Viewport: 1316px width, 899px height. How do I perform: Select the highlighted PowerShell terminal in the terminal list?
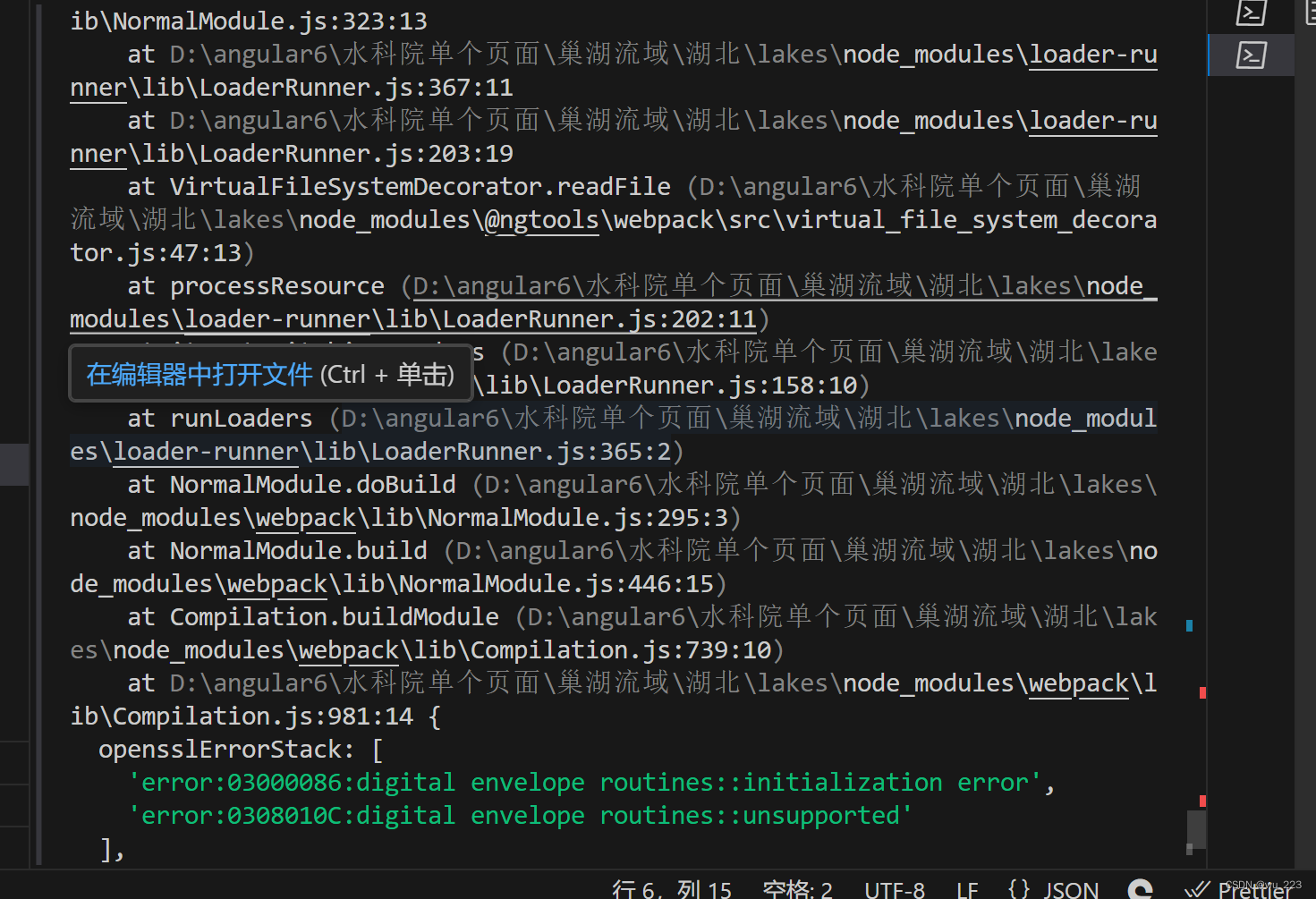click(x=1250, y=55)
